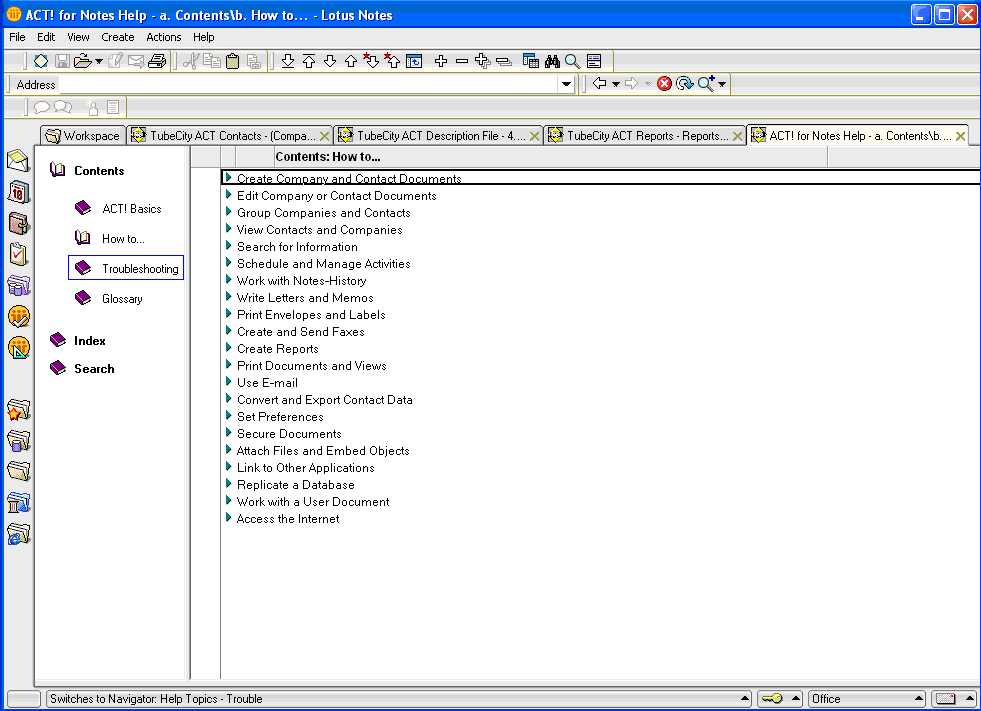Open the Go Back history dropdown arrow
Image resolution: width=981 pixels, height=711 pixels.
[616, 84]
